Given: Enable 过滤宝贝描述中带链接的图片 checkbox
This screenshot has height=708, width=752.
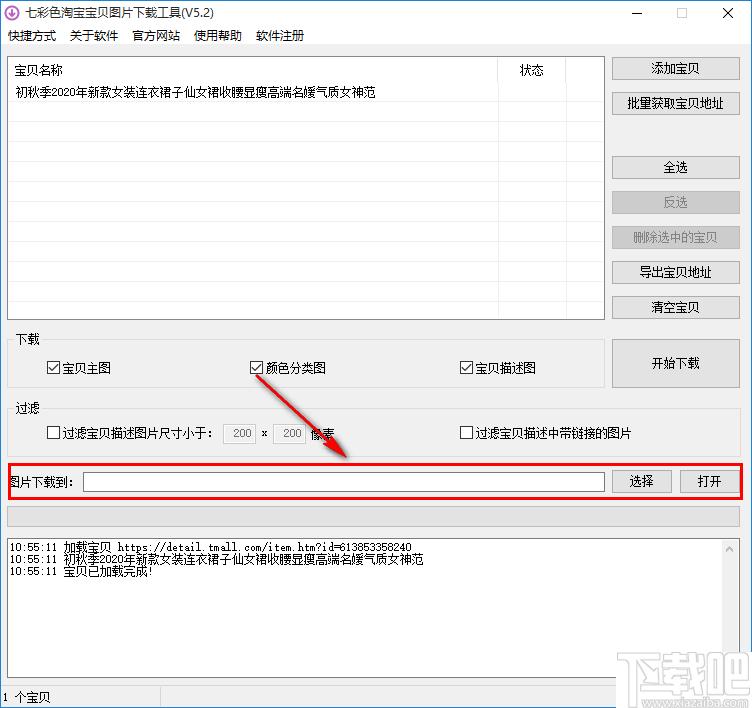Looking at the screenshot, I should [x=466, y=433].
